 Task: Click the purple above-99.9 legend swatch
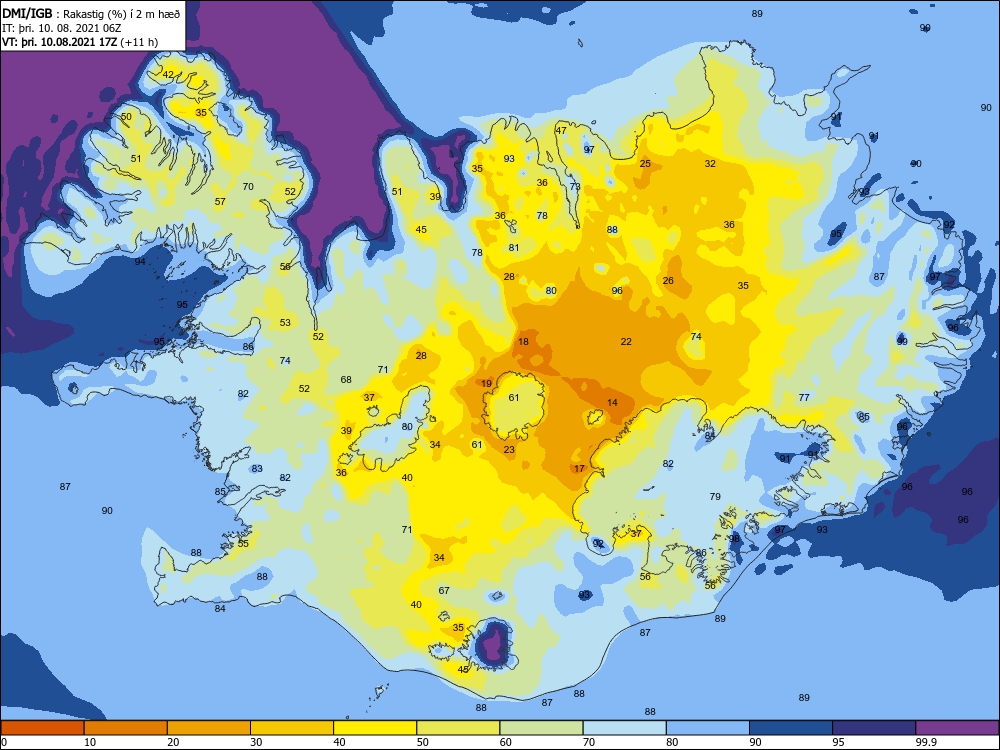pos(957,728)
